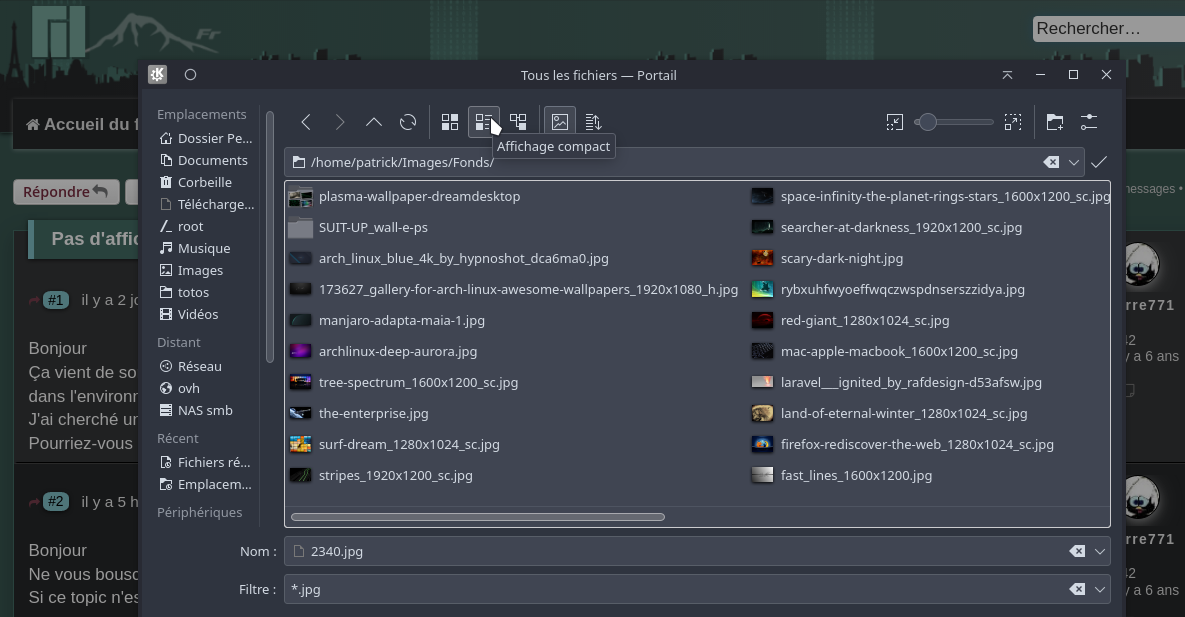Select manjaro-adapta-maia-1.jpg file

click(x=387, y=321)
